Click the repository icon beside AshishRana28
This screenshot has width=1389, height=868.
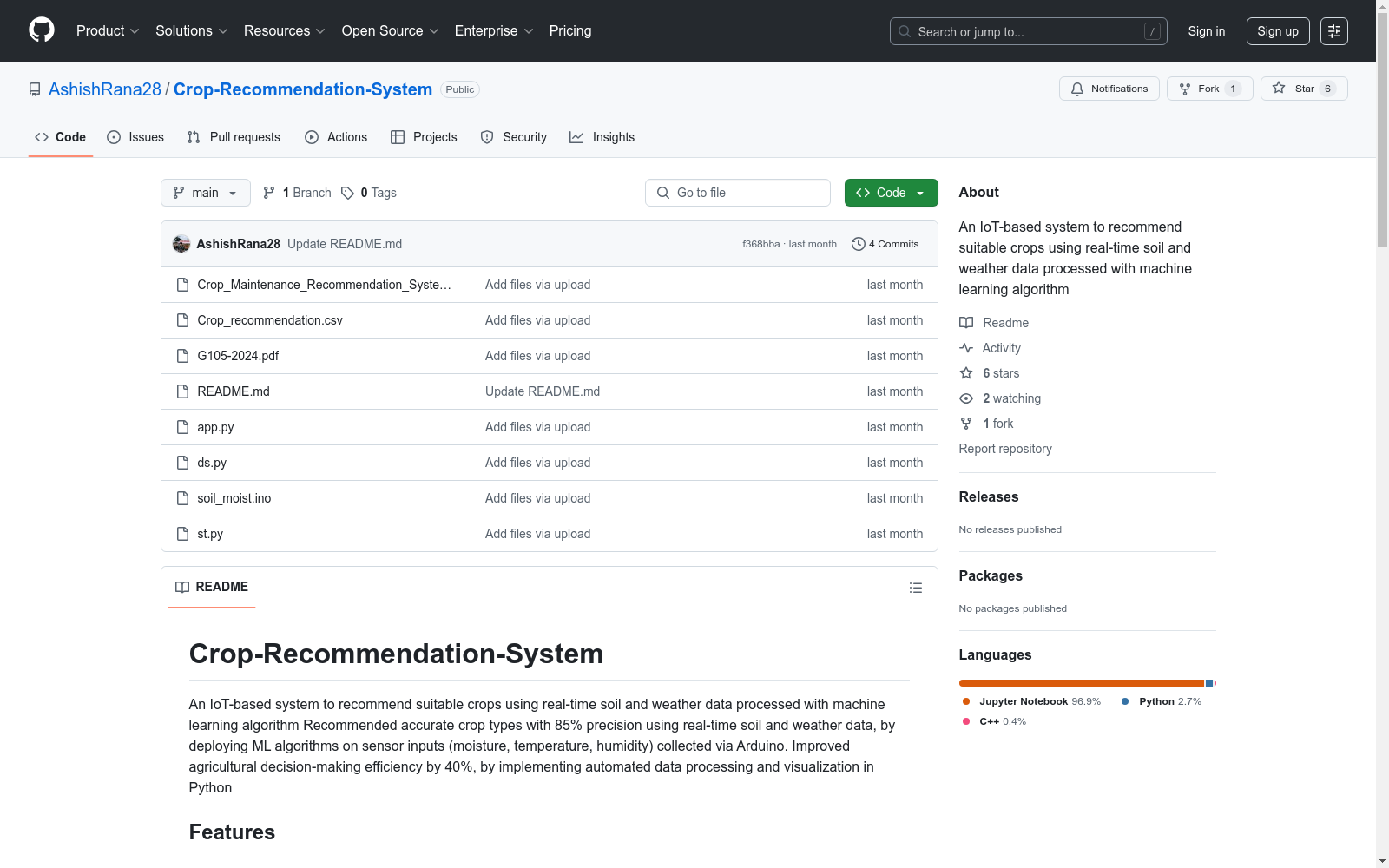coord(35,89)
